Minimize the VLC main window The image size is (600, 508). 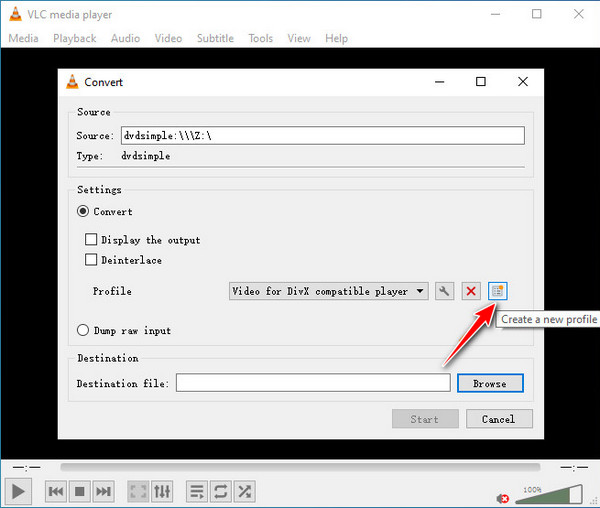coord(496,14)
